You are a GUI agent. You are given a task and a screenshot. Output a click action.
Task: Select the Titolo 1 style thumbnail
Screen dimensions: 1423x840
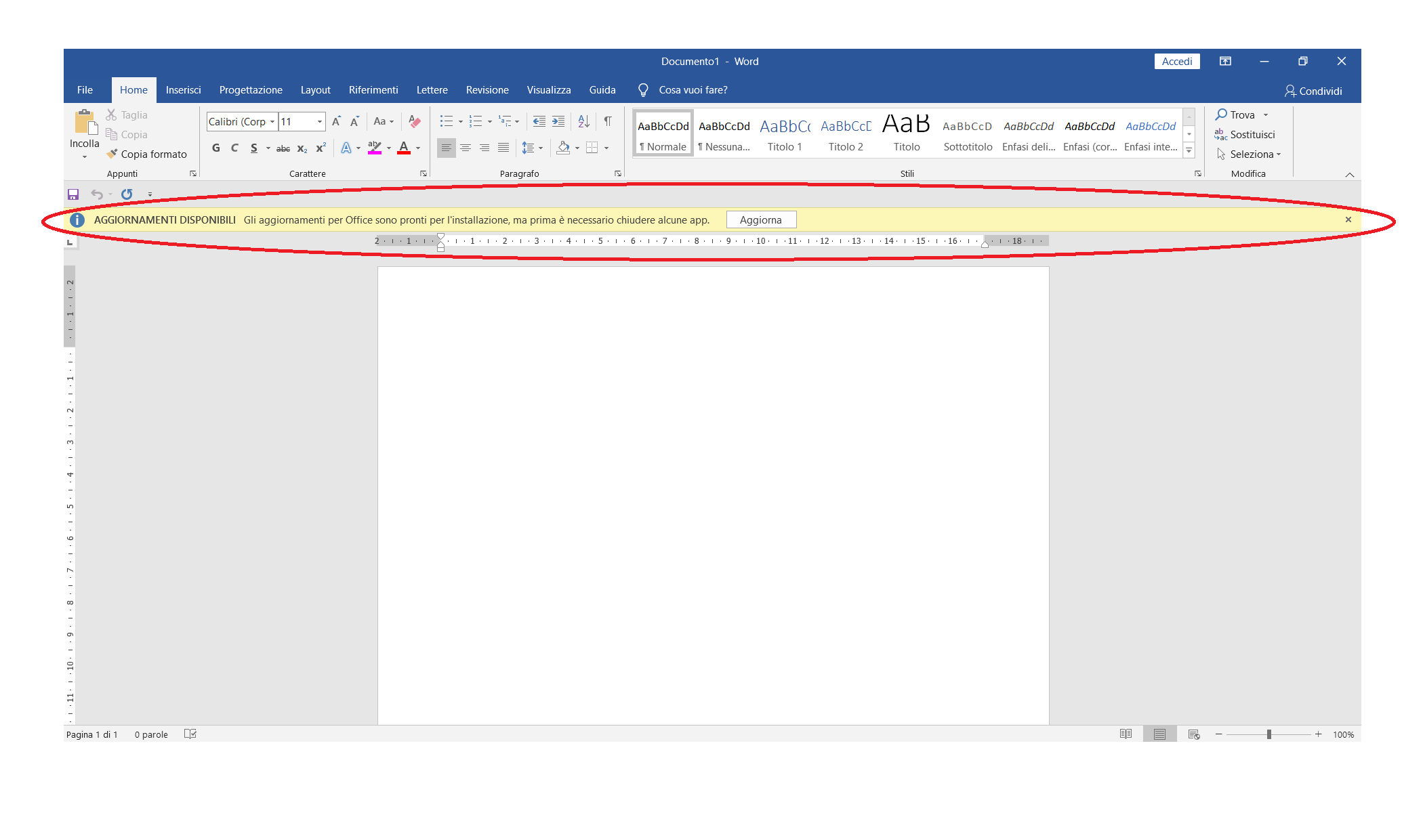pyautogui.click(x=785, y=134)
